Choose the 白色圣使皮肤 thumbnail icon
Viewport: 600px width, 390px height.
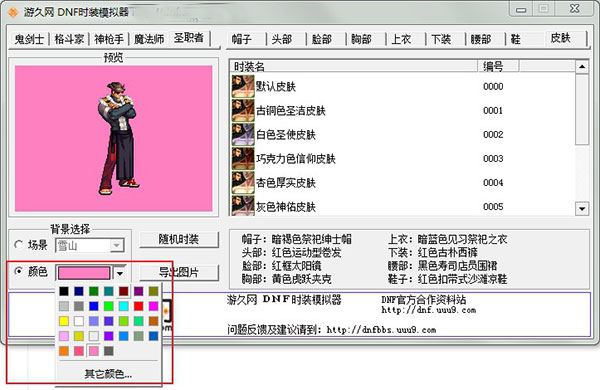(243, 135)
